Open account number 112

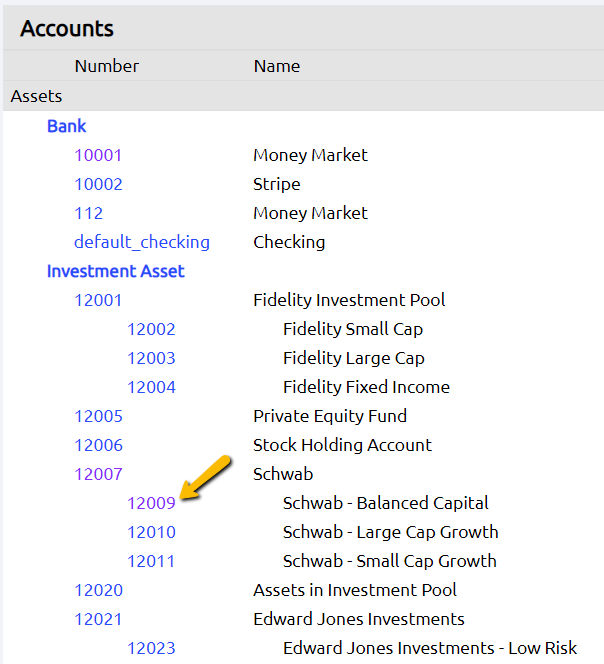89,213
